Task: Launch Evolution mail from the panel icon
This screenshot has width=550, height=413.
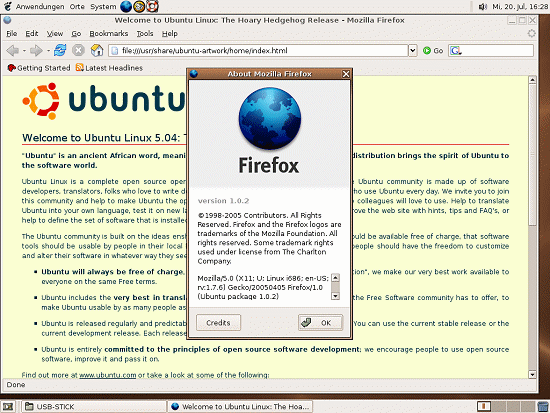Action: click(x=139, y=6)
